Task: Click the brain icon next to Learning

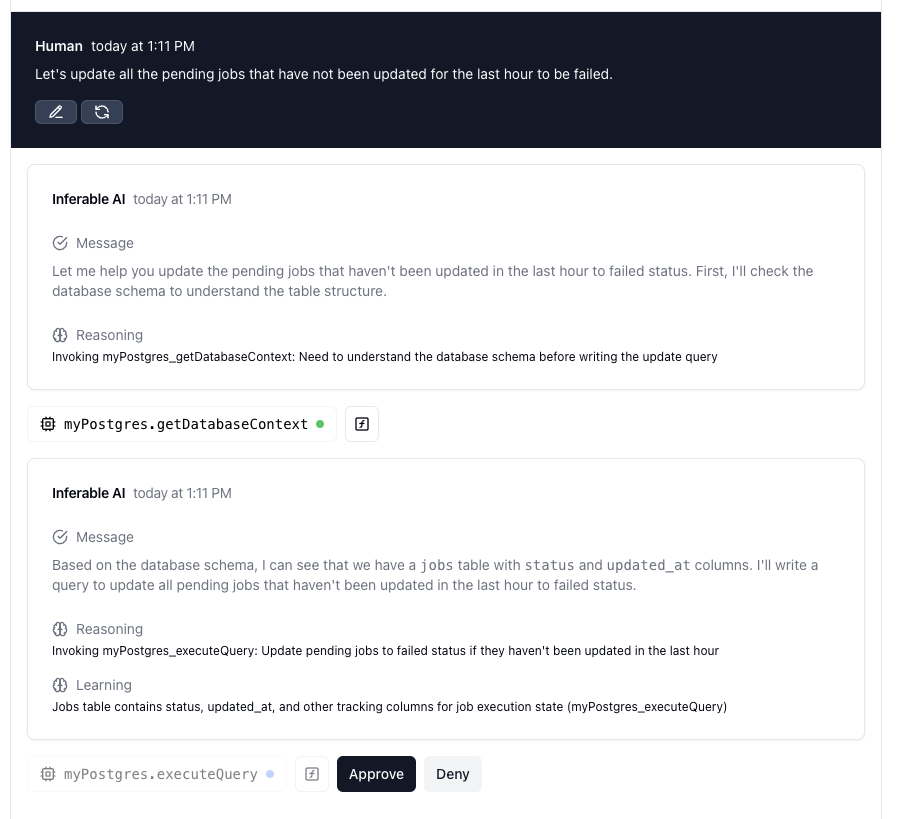Action: [x=60, y=685]
